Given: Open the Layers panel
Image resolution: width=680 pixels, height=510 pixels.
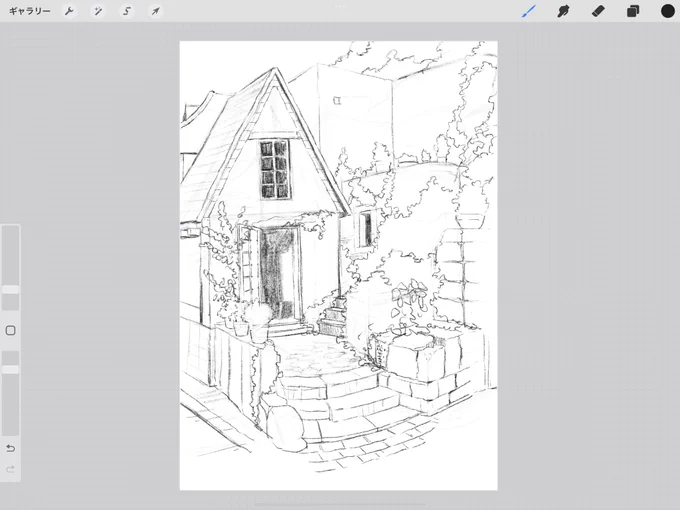Looking at the screenshot, I should 633,11.
